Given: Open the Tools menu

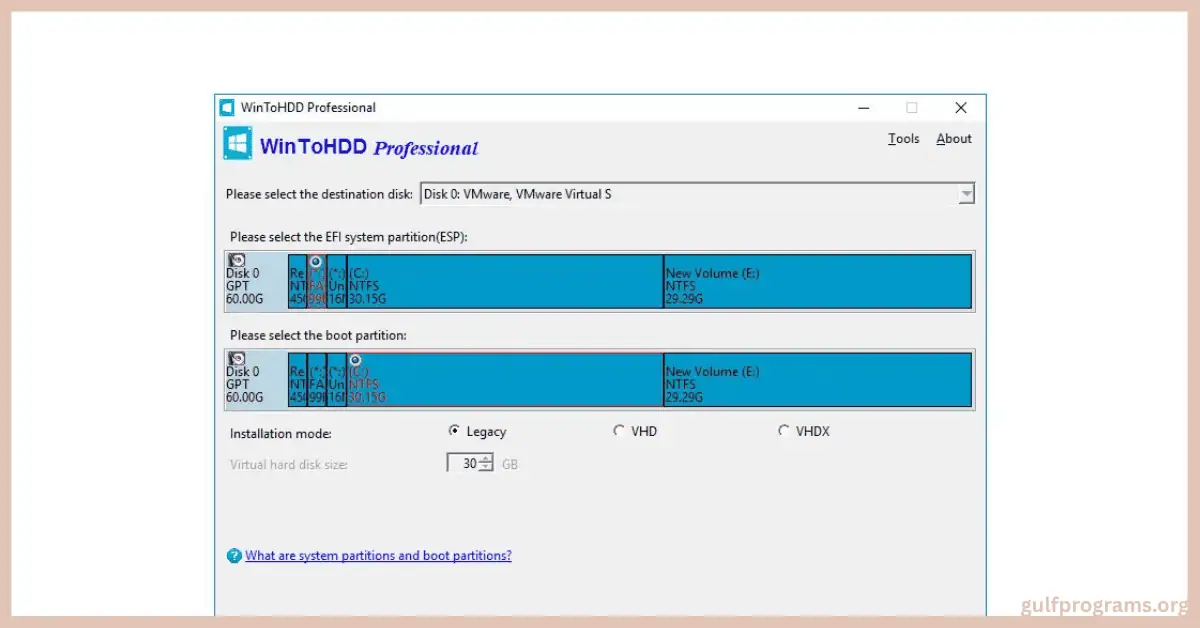Looking at the screenshot, I should coord(903,139).
